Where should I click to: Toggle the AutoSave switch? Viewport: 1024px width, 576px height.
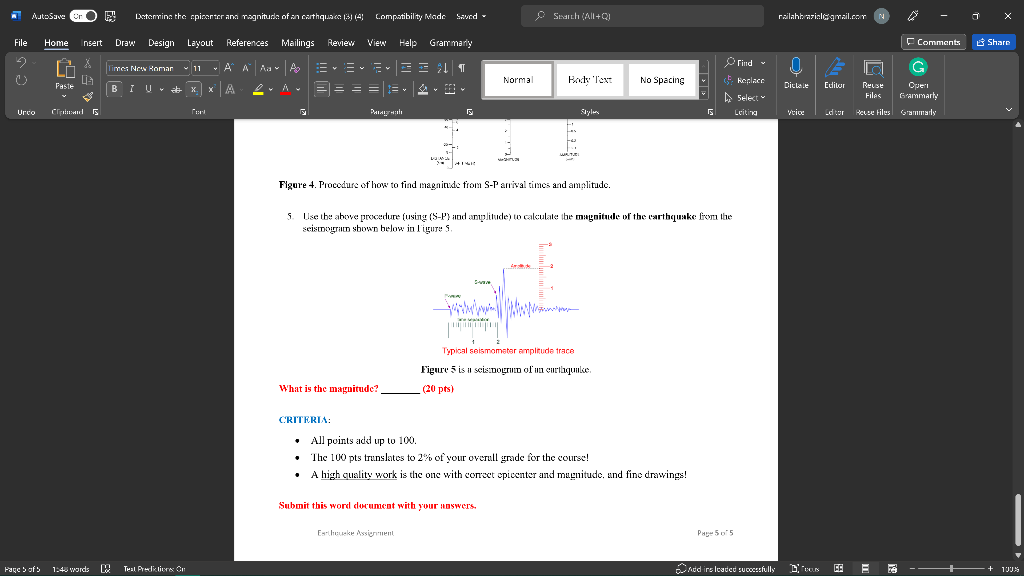[x=83, y=16]
